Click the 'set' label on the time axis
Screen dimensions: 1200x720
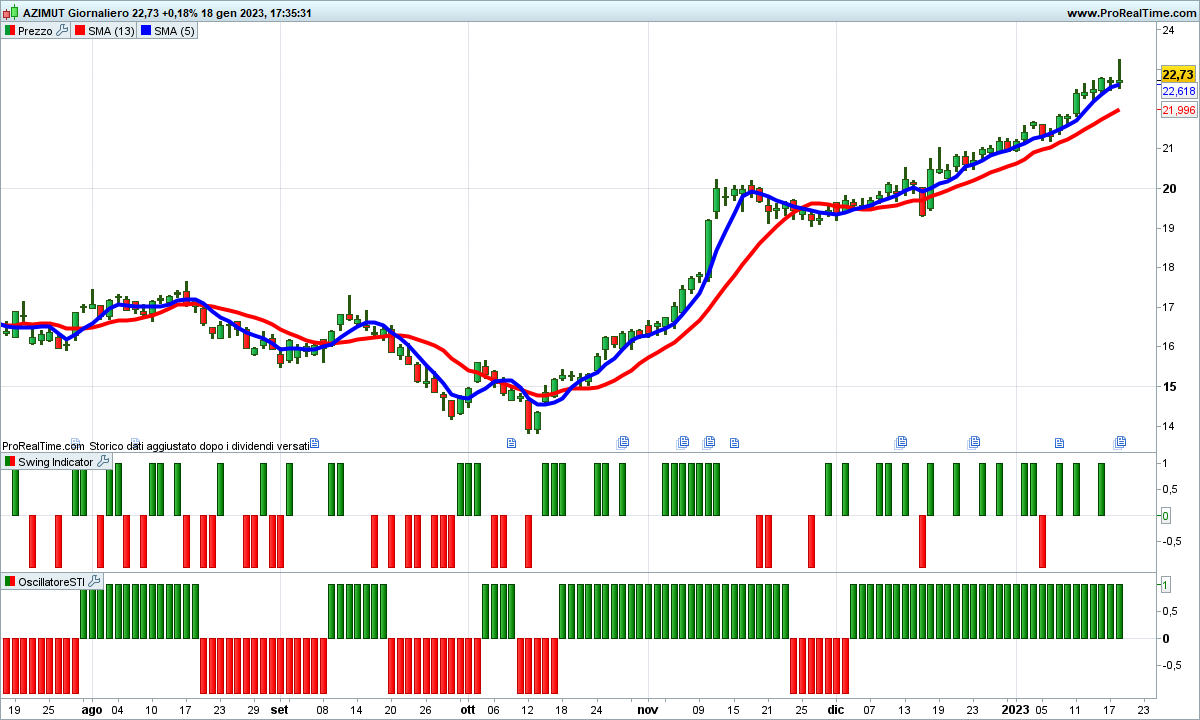(280, 711)
